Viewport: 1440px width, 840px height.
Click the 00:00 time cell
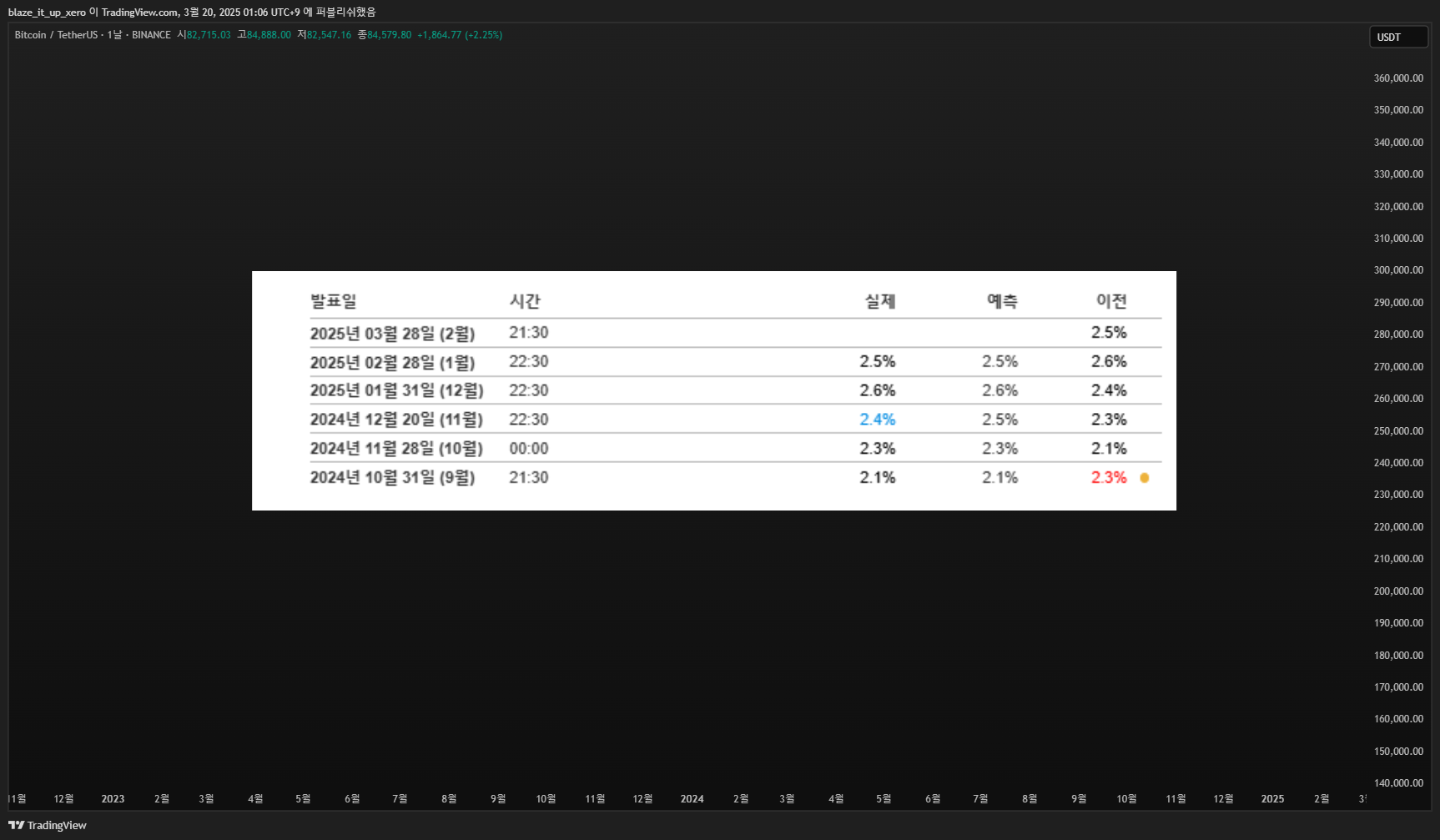point(529,449)
